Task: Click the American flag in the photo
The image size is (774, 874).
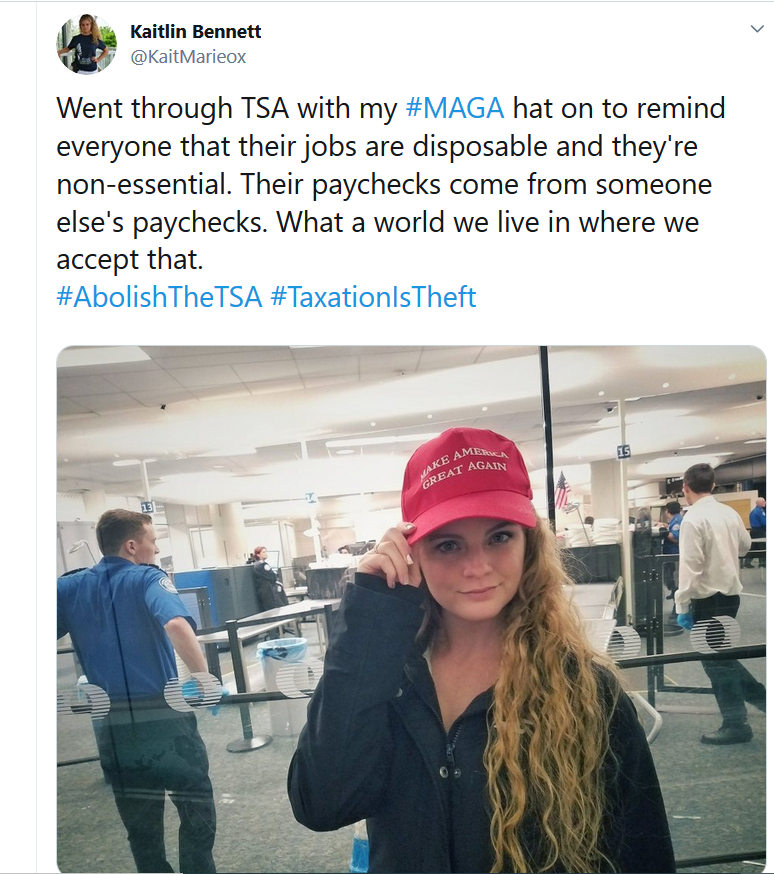Action: click(x=562, y=490)
